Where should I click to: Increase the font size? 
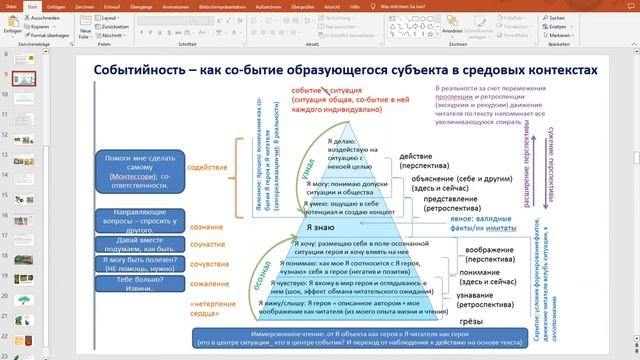coord(220,20)
